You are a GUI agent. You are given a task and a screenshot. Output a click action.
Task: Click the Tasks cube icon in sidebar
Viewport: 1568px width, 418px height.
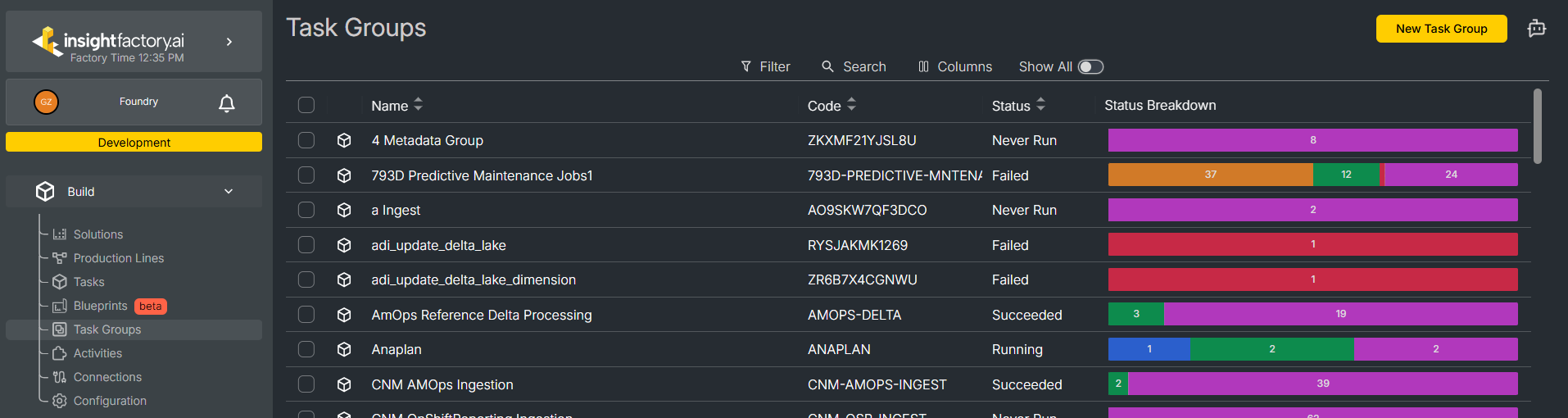(60, 282)
